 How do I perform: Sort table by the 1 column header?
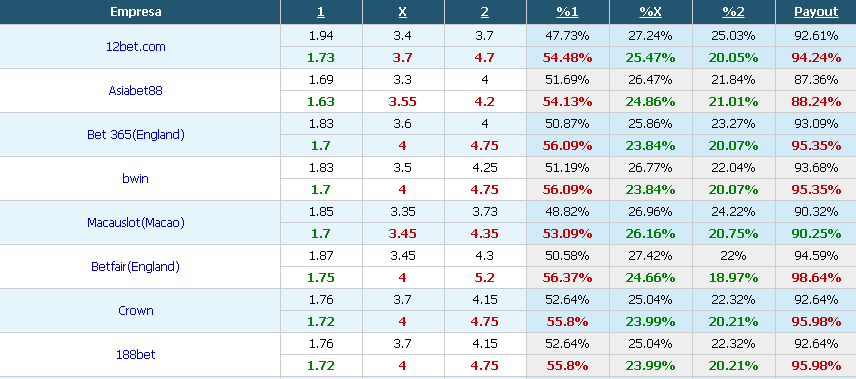(321, 12)
